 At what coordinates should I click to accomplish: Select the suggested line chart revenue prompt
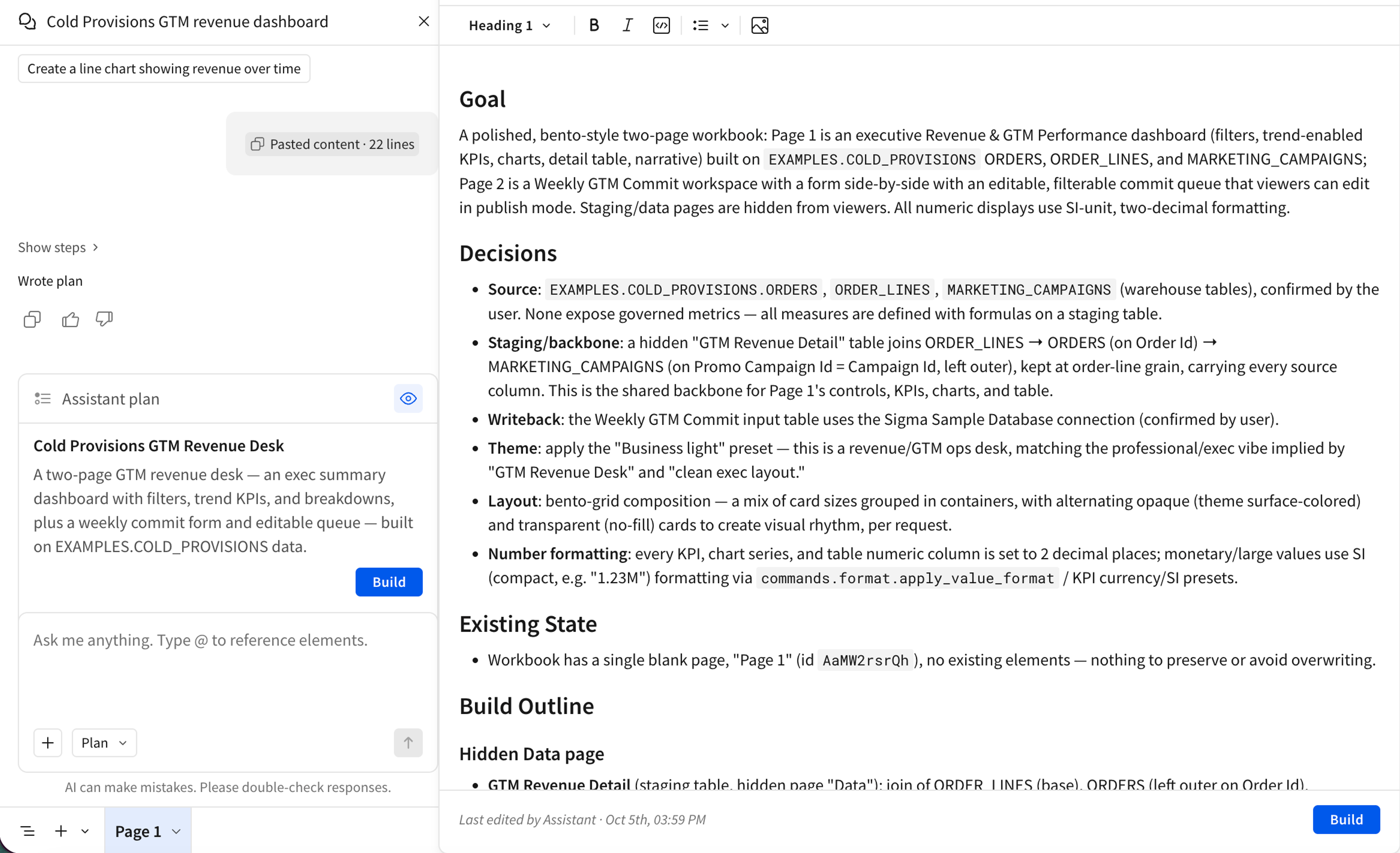coord(164,69)
